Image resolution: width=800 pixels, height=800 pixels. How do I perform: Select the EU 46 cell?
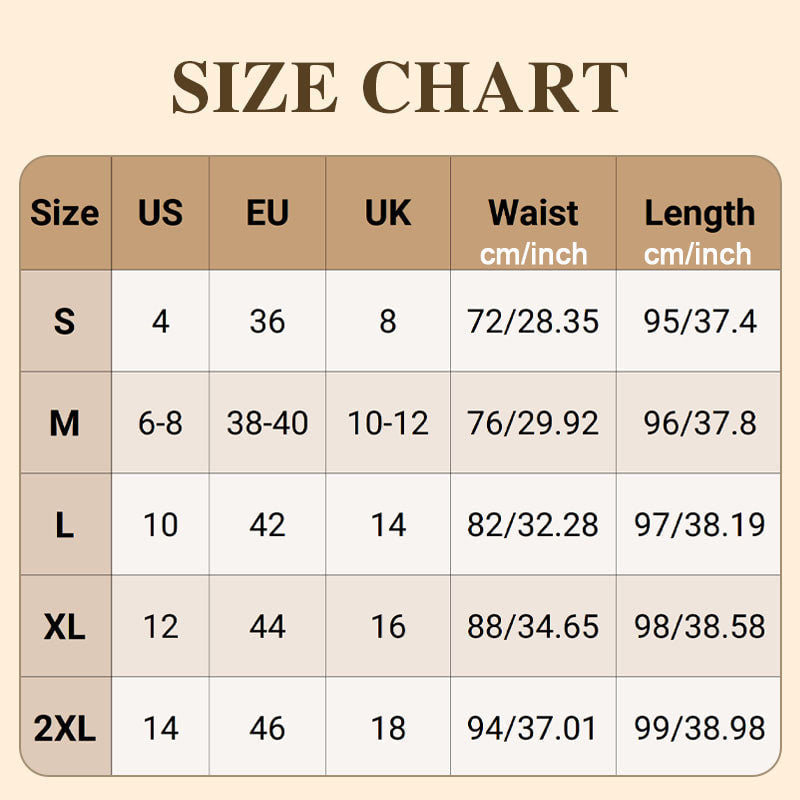[267, 728]
